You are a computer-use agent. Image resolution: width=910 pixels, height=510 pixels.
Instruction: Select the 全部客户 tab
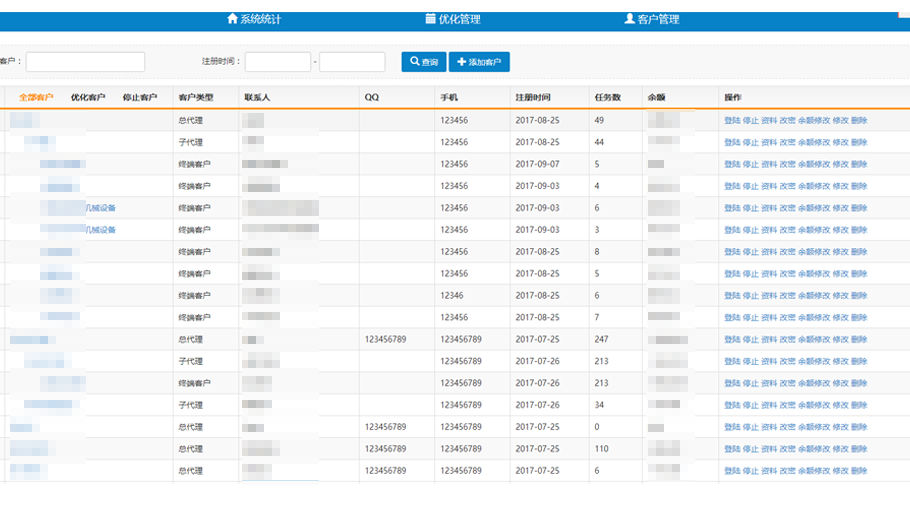point(36,98)
